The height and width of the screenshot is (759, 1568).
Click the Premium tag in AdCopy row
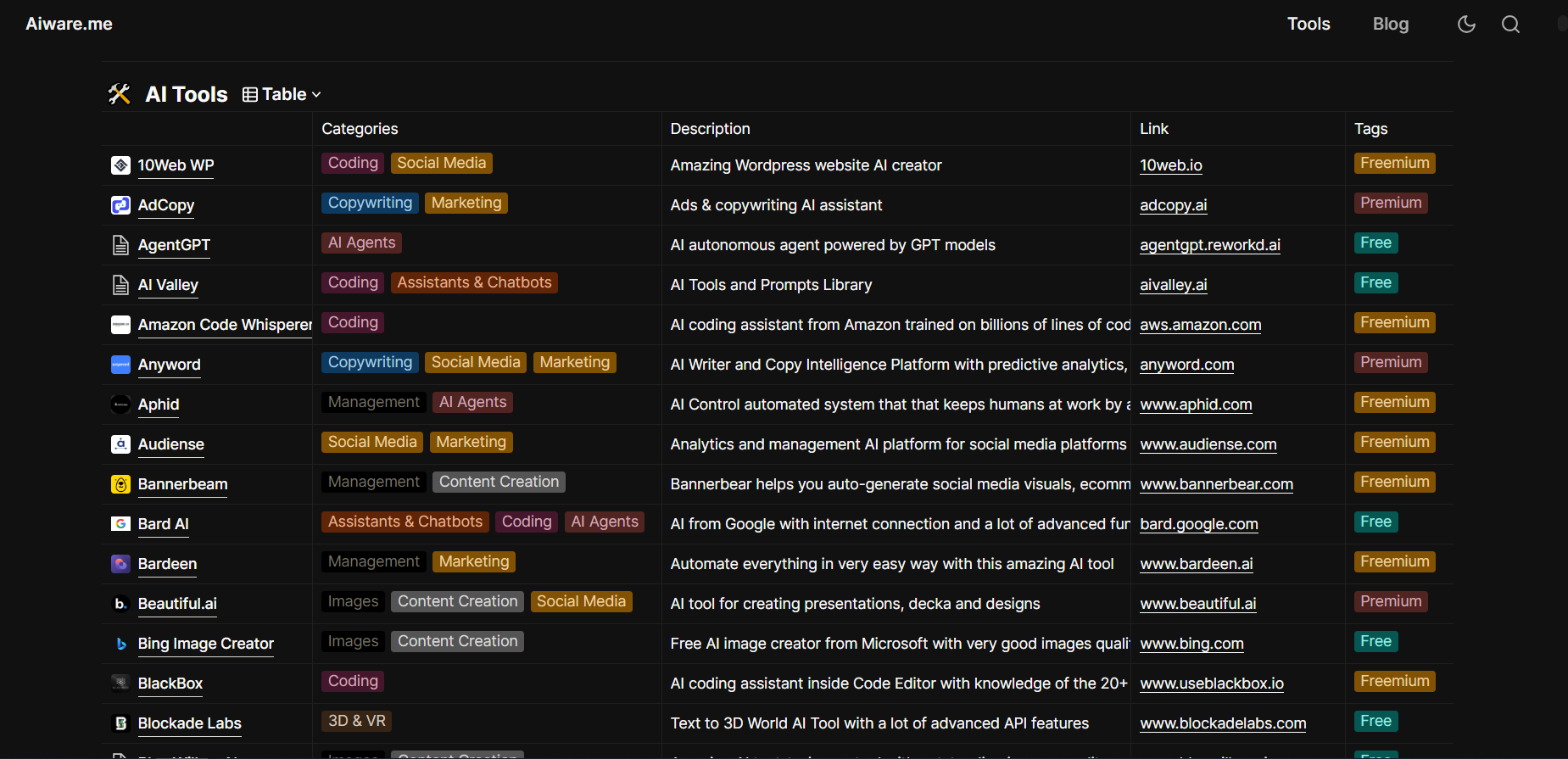1391,203
